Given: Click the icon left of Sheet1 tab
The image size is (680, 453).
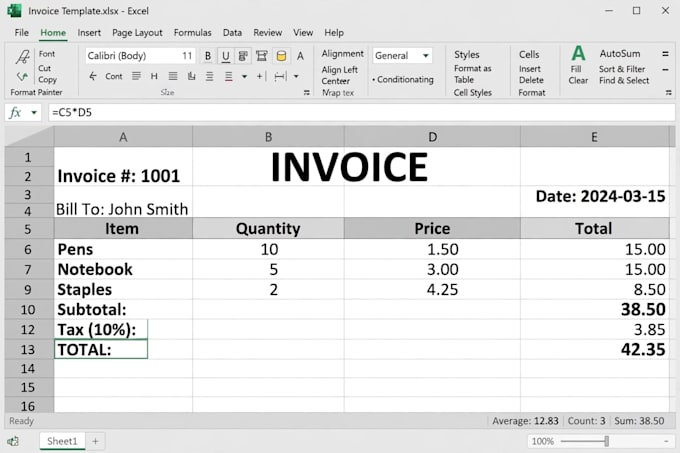Looking at the screenshot, I should pos(13,441).
